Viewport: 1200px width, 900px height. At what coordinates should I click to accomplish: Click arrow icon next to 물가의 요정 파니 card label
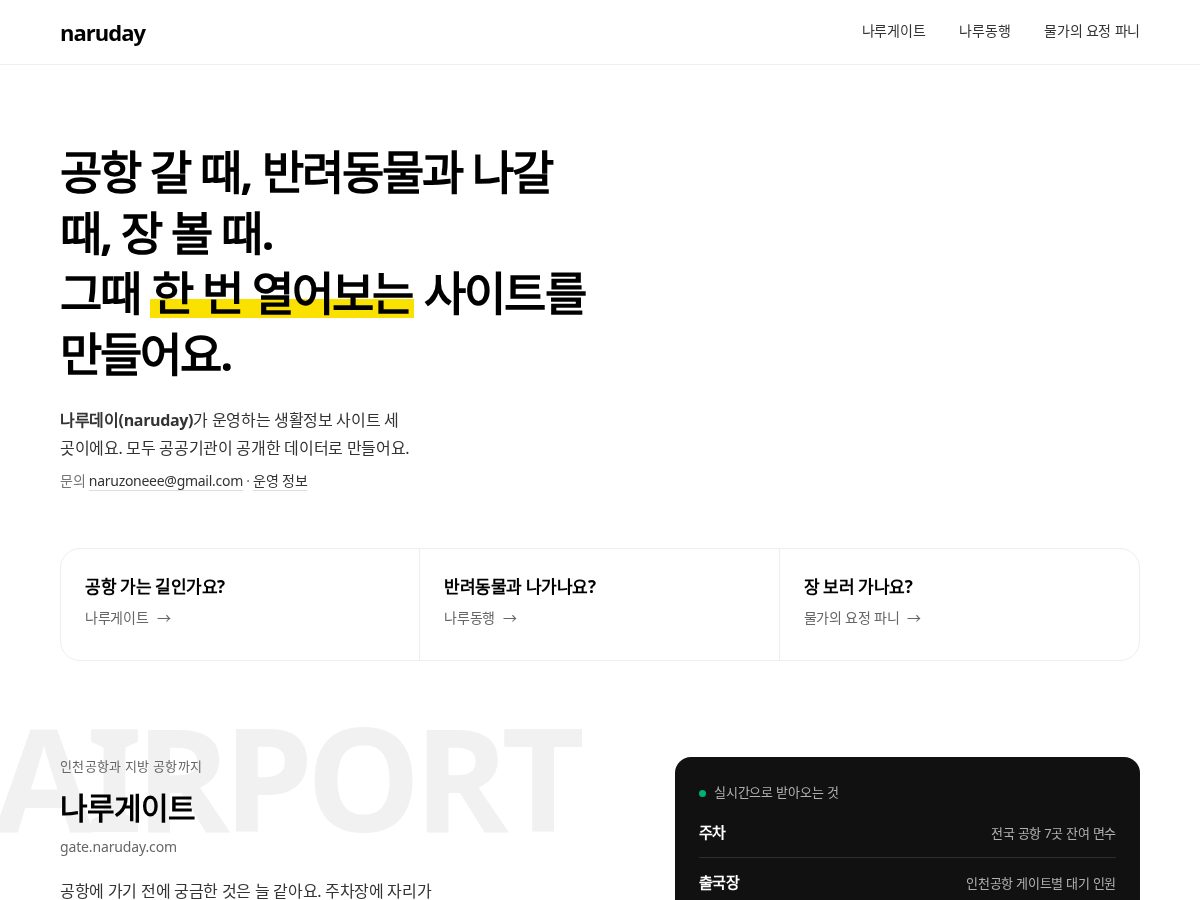pos(914,618)
